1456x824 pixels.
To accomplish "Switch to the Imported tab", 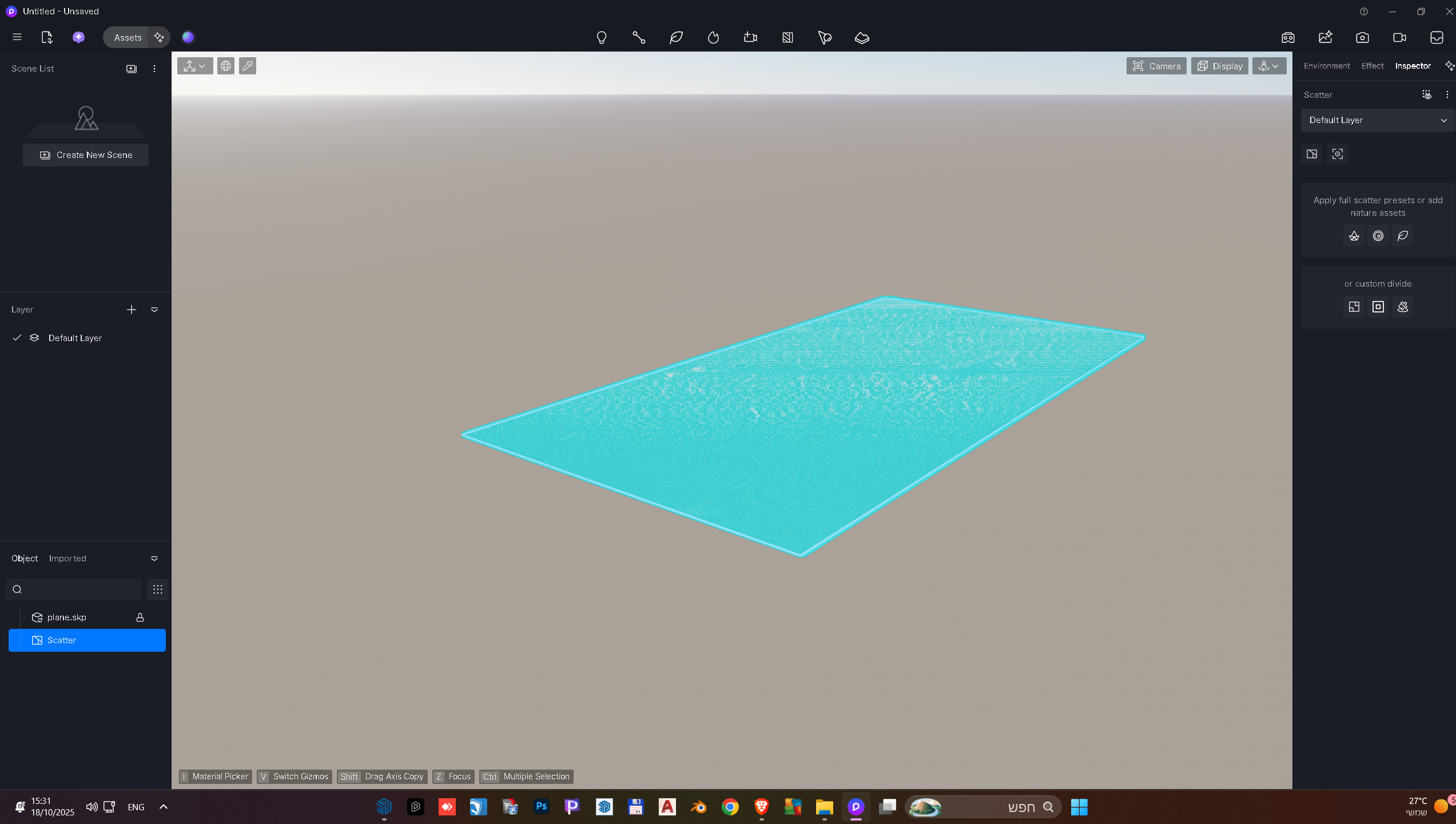I will [67, 558].
